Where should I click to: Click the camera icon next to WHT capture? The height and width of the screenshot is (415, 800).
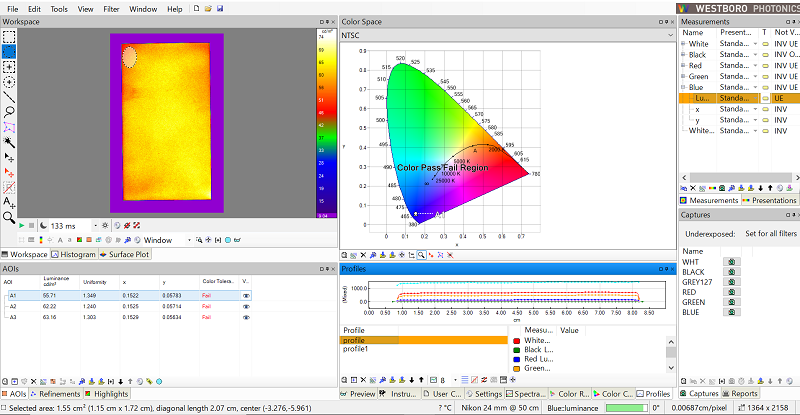coord(731,262)
